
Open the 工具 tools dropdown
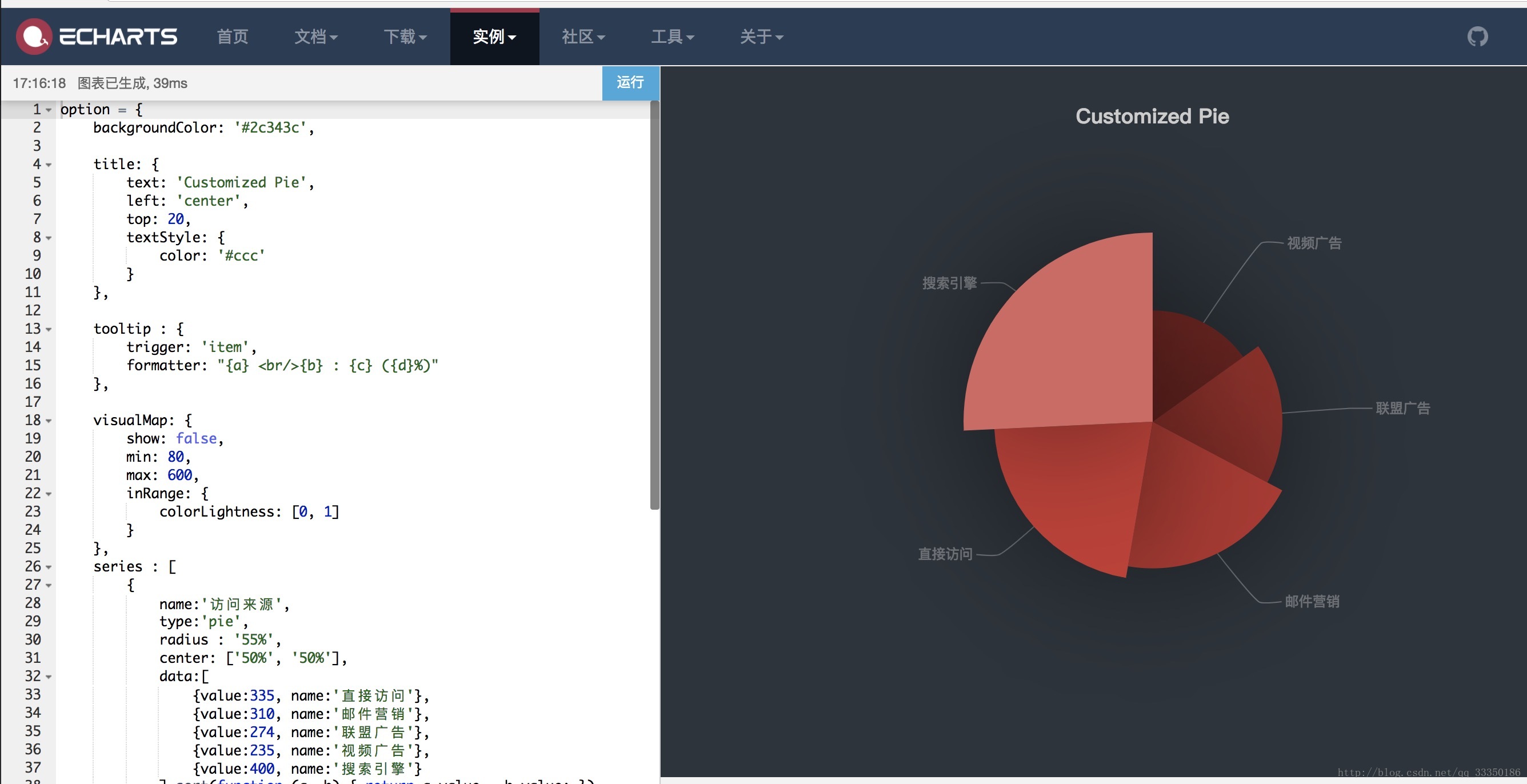click(x=672, y=37)
